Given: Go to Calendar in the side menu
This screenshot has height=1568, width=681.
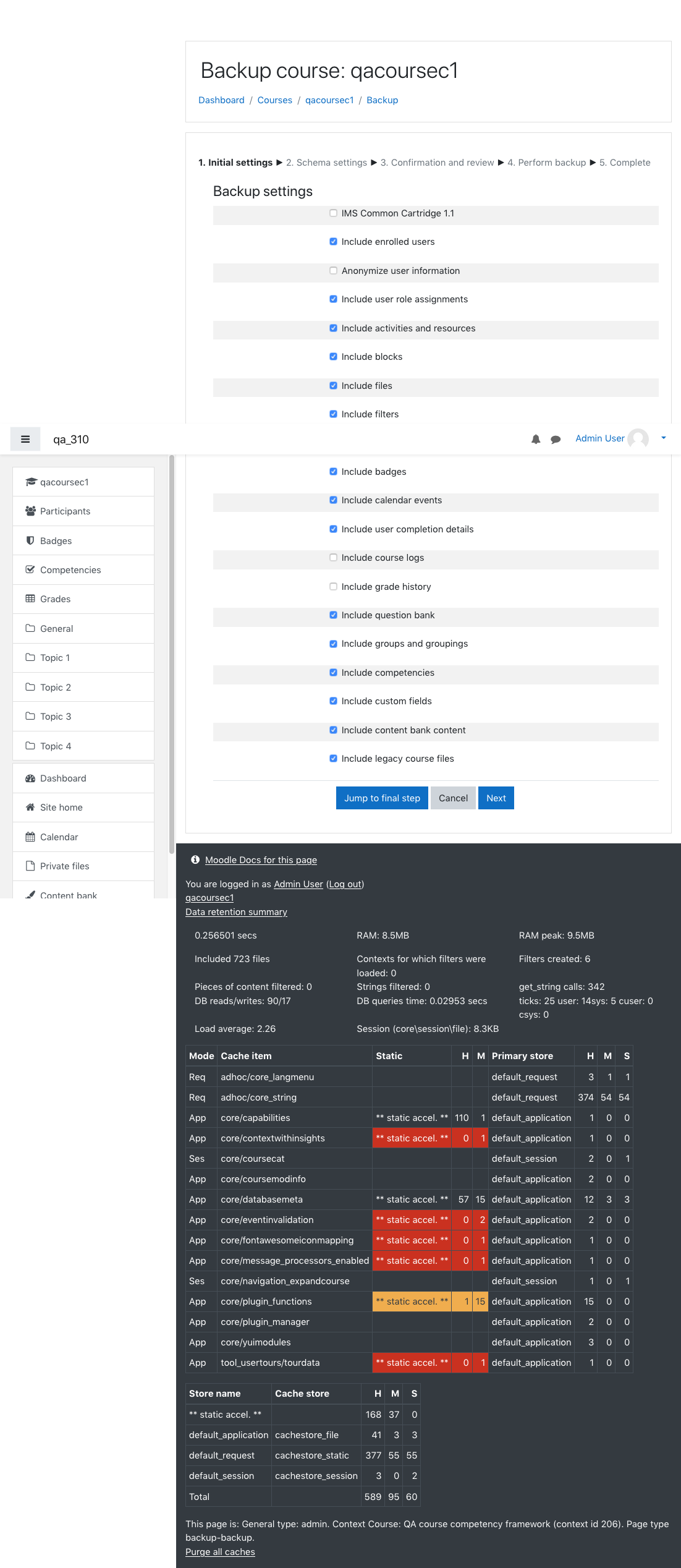Looking at the screenshot, I should coord(83,837).
